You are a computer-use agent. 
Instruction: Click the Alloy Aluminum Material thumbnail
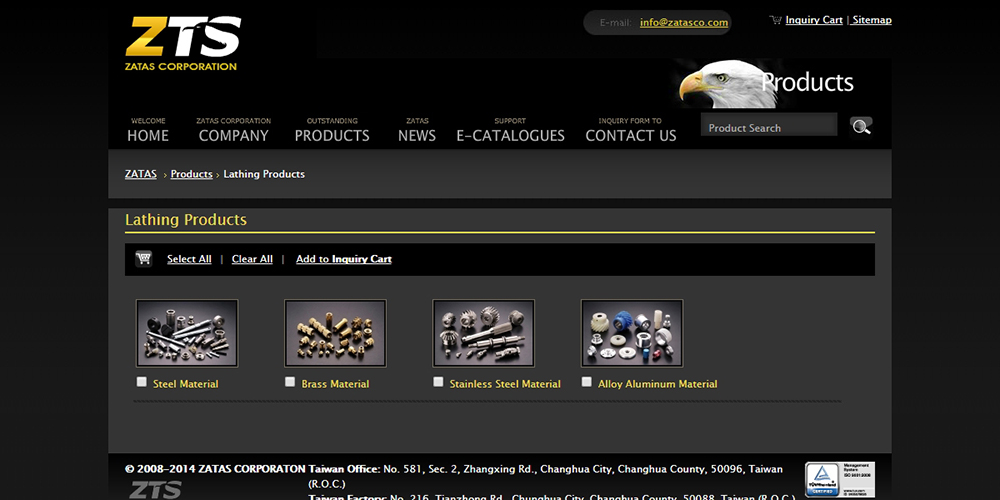632,334
